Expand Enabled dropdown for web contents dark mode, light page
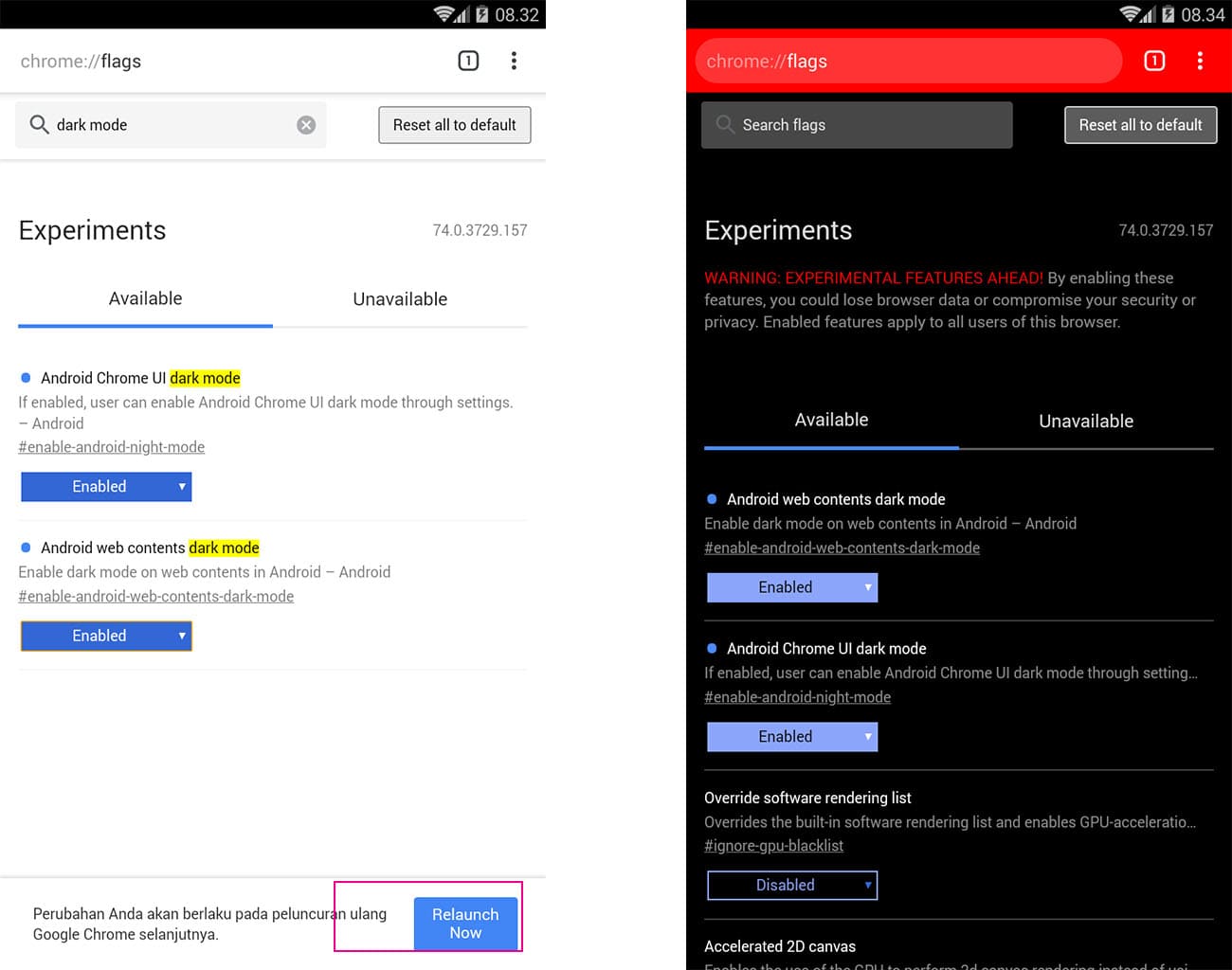1232x970 pixels. pos(106,636)
